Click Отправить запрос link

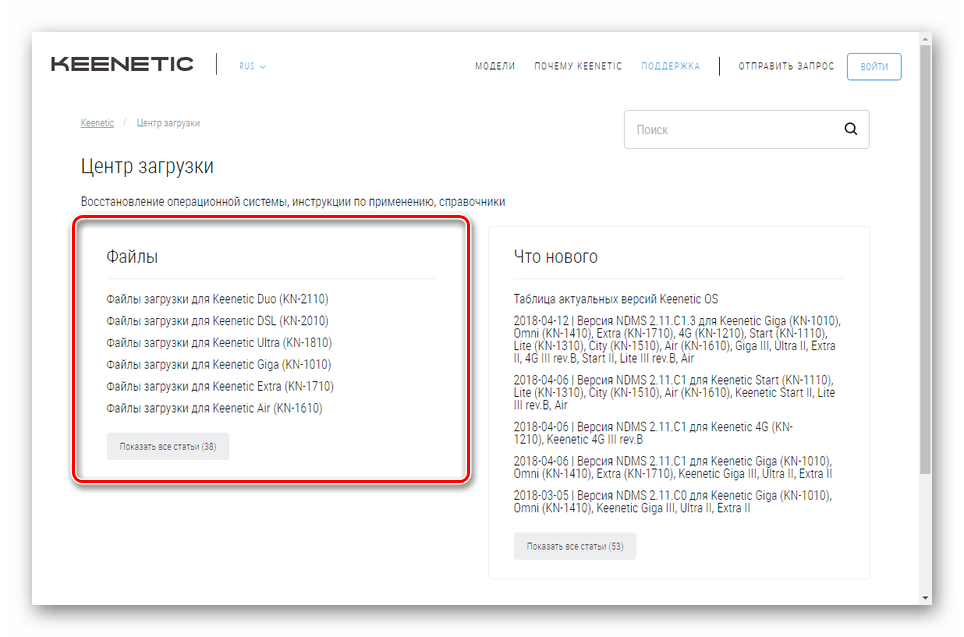(786, 67)
